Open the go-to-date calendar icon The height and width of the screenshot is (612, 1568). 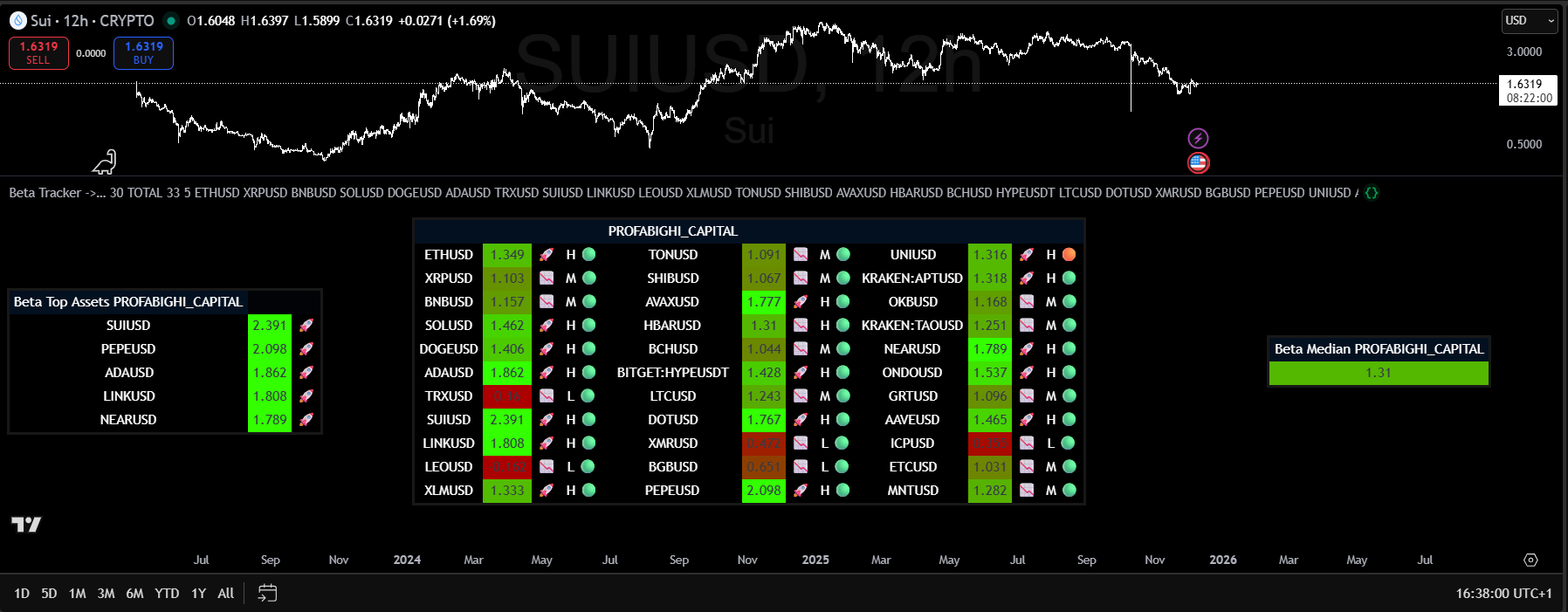267,594
